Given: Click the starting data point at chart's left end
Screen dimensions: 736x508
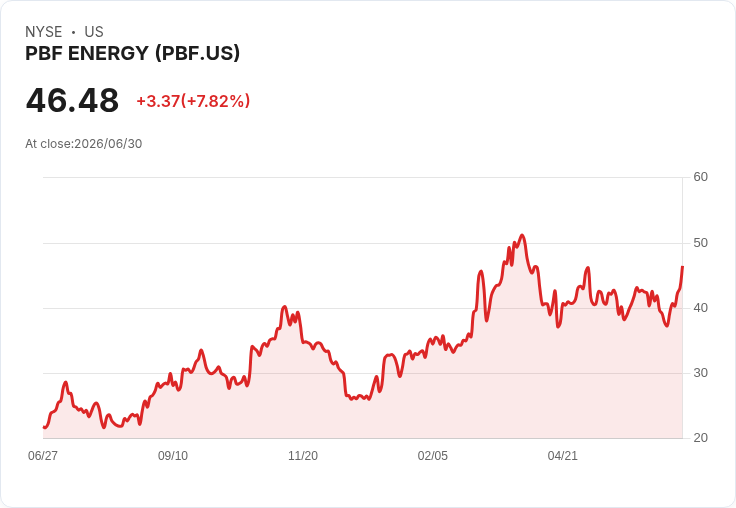Looking at the screenshot, I should tap(44, 427).
